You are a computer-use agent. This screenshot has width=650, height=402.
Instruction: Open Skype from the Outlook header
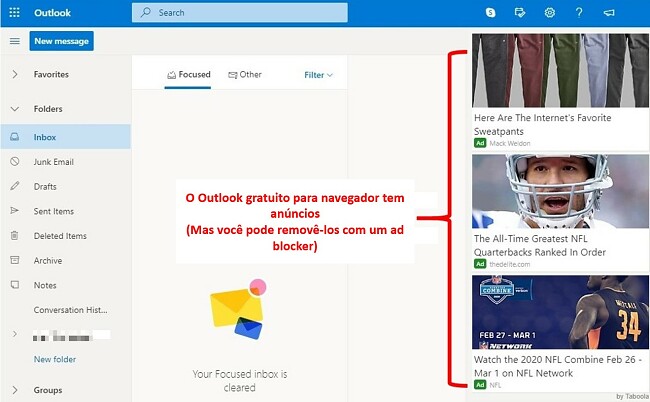point(490,13)
